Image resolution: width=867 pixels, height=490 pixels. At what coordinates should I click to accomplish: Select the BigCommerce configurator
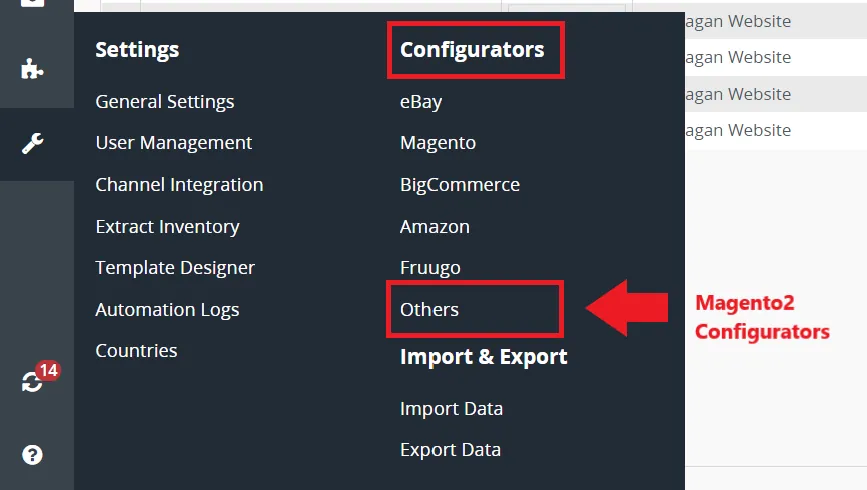pyautogui.click(x=459, y=185)
